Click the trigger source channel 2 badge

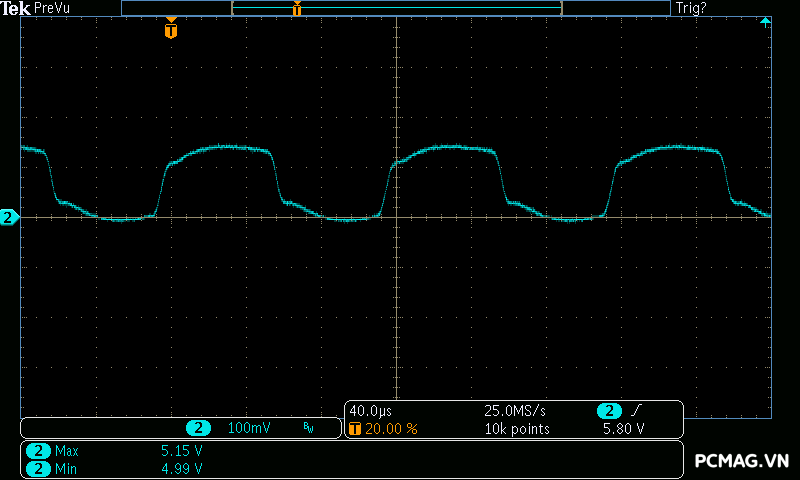(608, 411)
